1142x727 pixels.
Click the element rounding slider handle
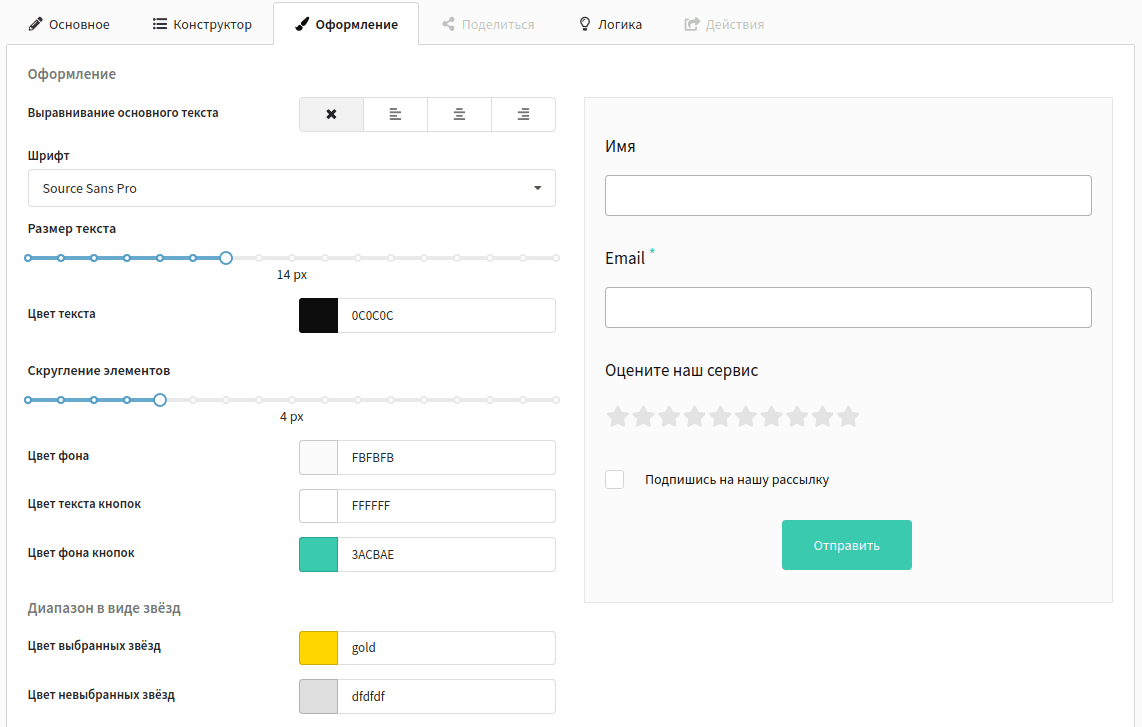[x=160, y=400]
